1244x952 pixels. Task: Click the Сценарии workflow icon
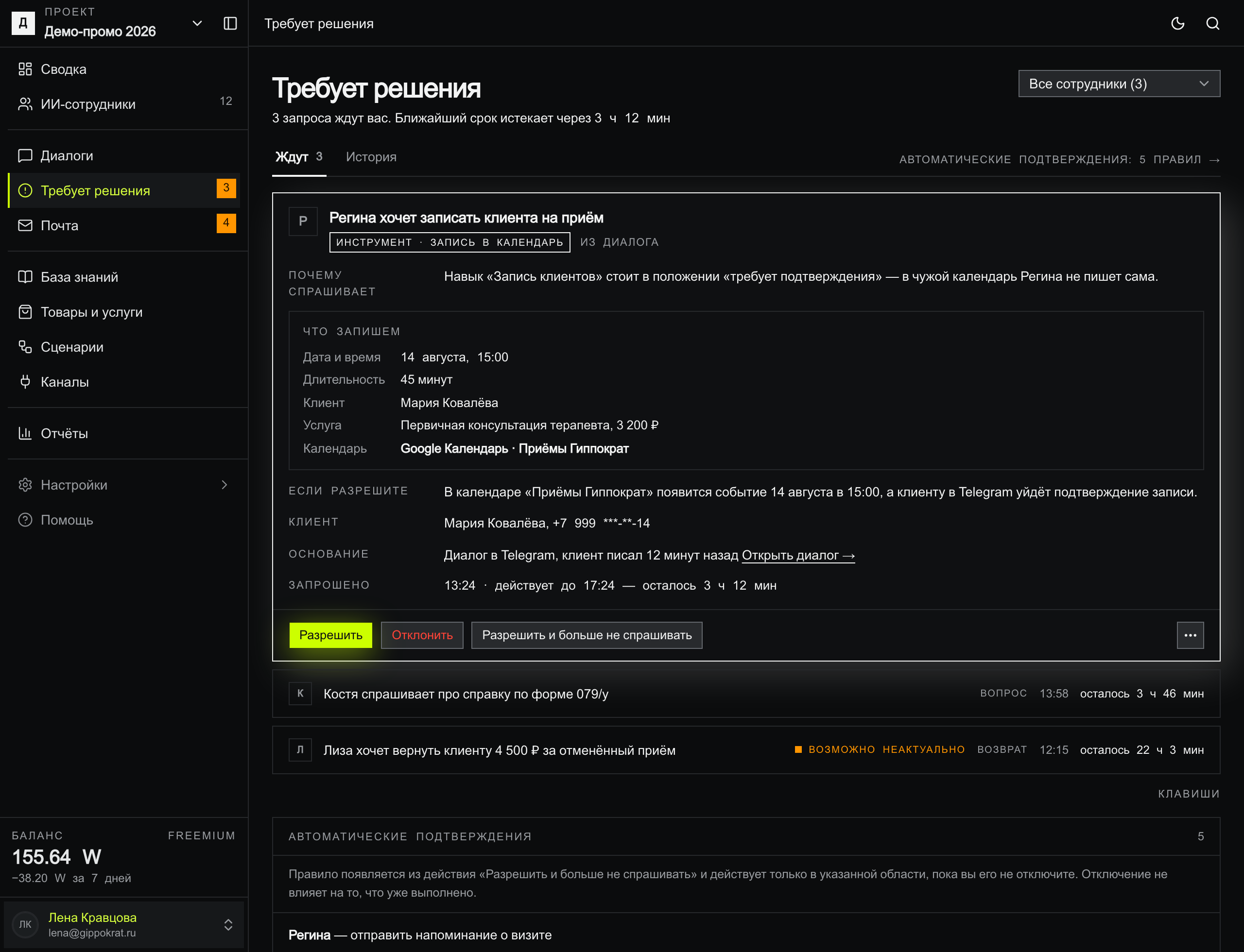(25, 347)
